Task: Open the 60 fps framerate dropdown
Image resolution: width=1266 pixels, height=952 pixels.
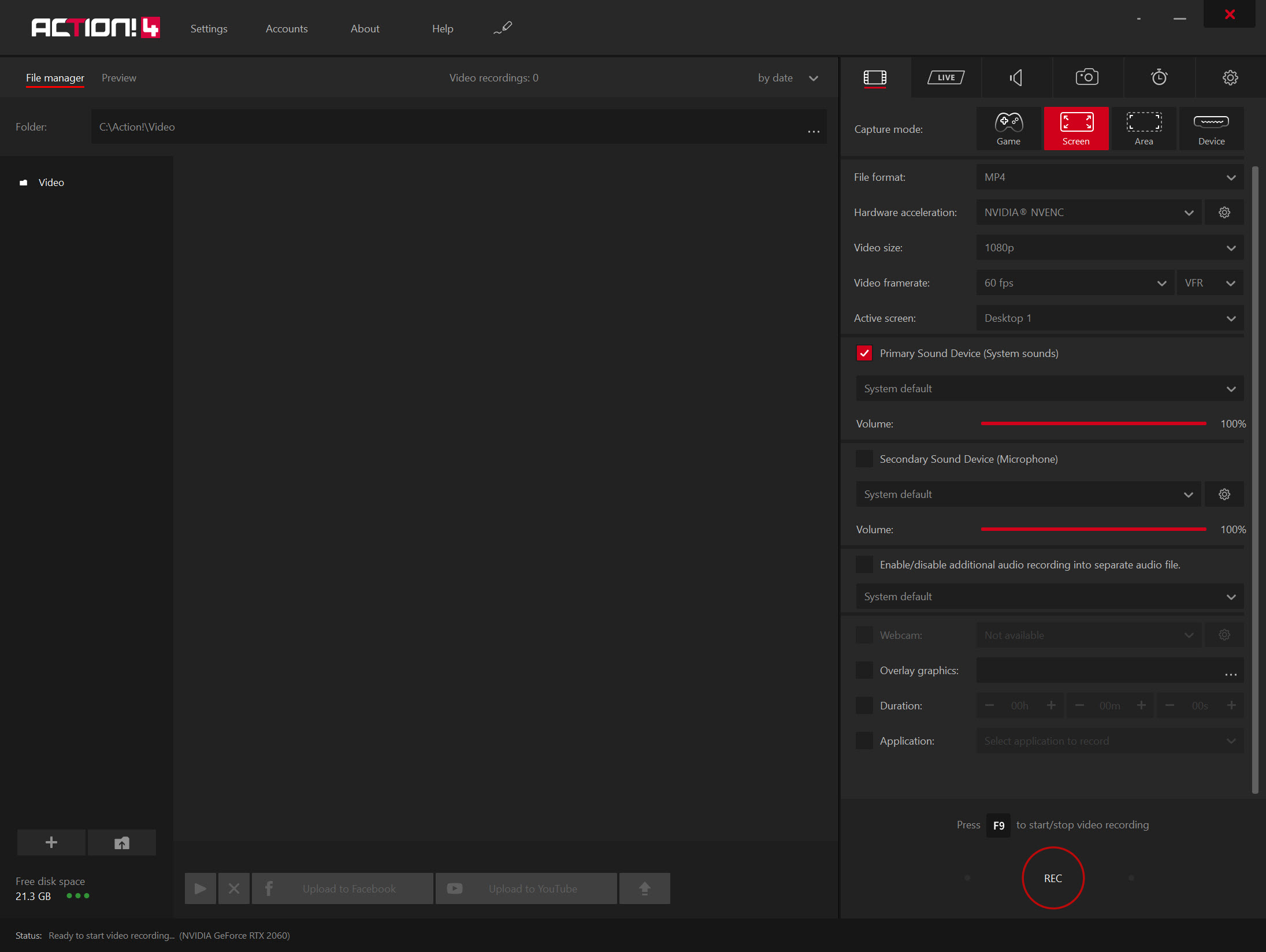Action: point(1075,283)
